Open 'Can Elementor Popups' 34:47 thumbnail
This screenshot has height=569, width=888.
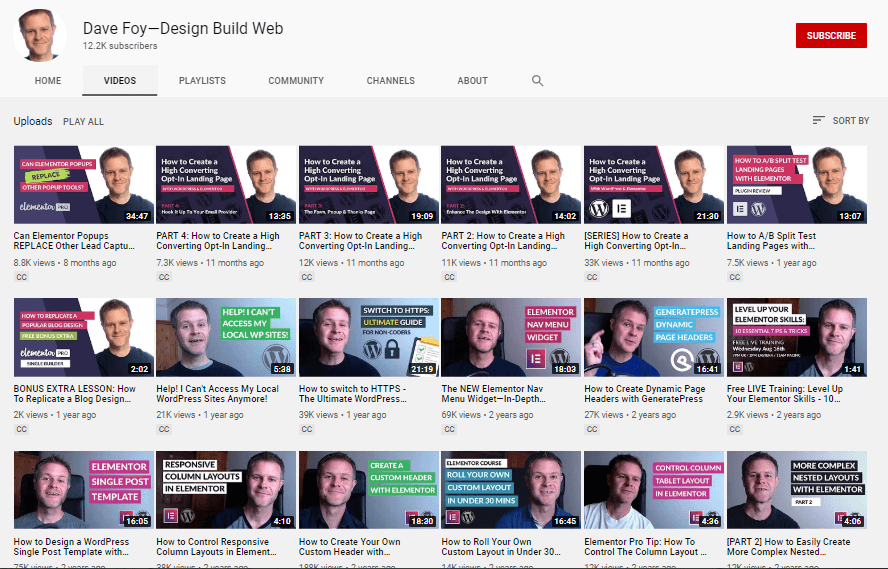pyautogui.click(x=84, y=185)
